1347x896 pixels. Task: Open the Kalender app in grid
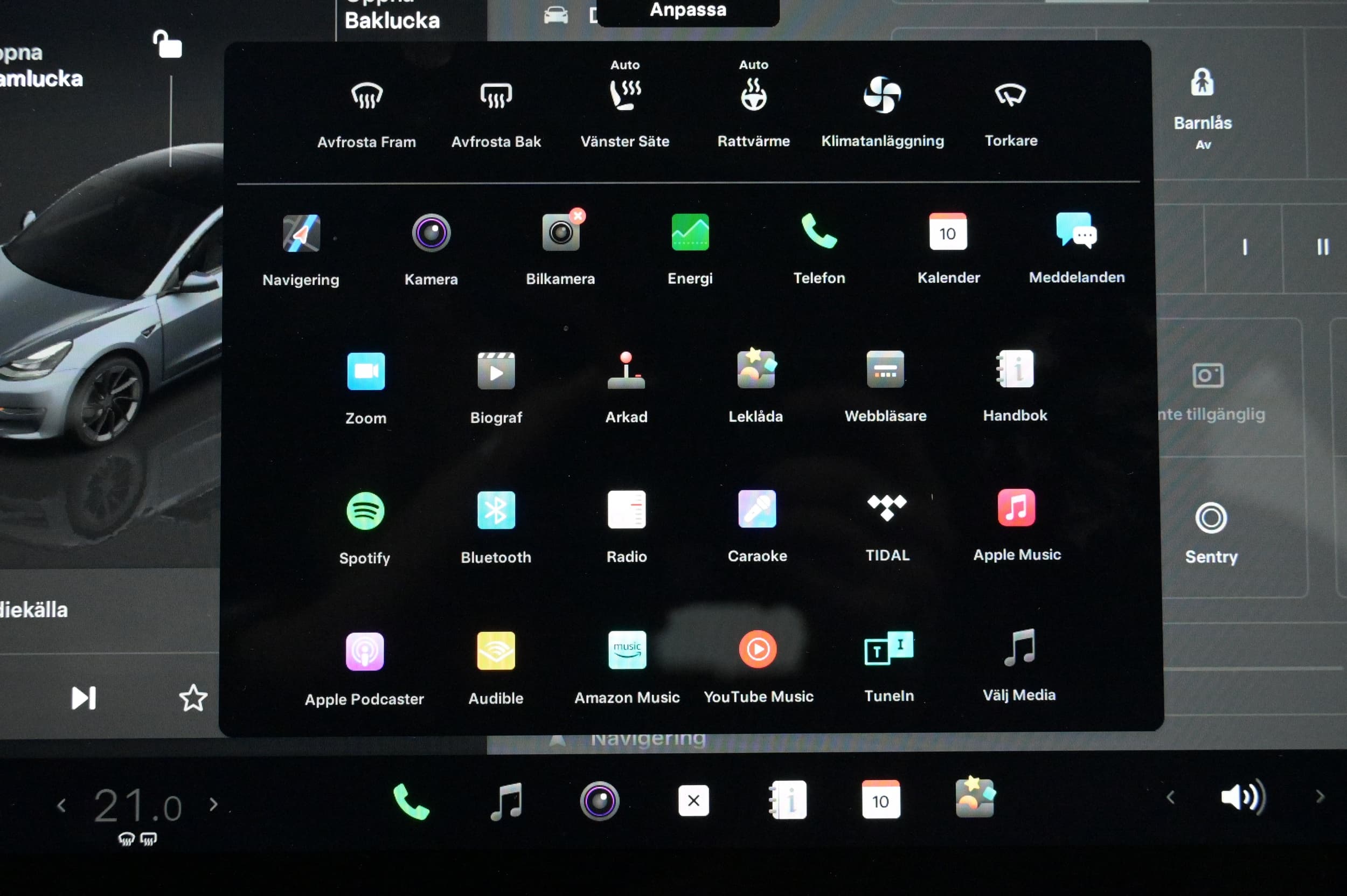point(948,231)
